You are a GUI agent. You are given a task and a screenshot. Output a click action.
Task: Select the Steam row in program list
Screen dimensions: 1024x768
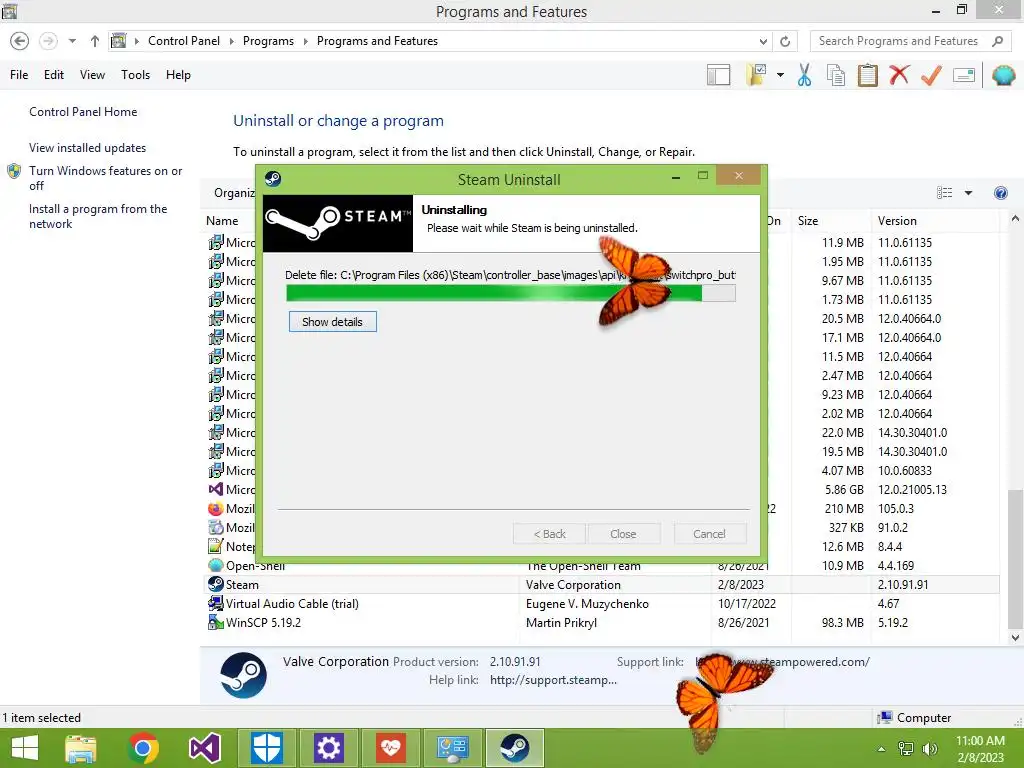coord(602,584)
